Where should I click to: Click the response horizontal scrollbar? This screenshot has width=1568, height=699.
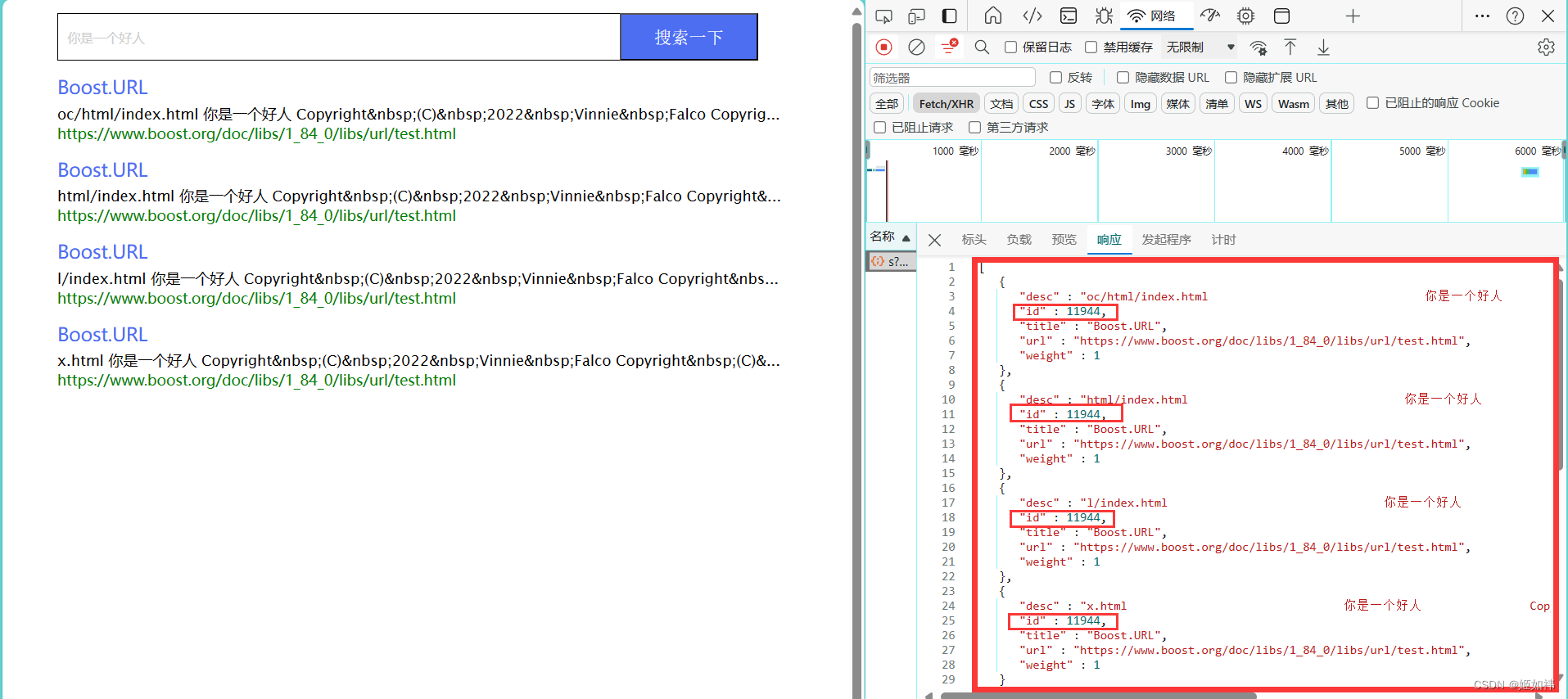coord(1097,696)
